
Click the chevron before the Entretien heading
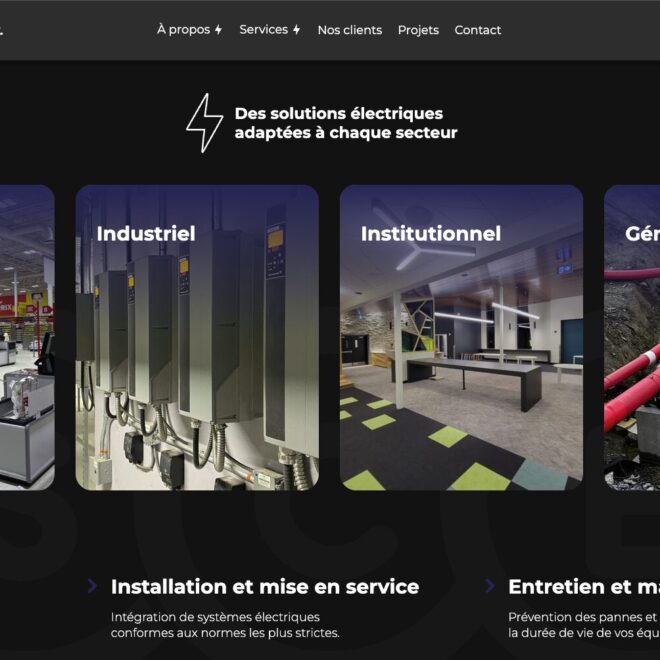(x=490, y=586)
